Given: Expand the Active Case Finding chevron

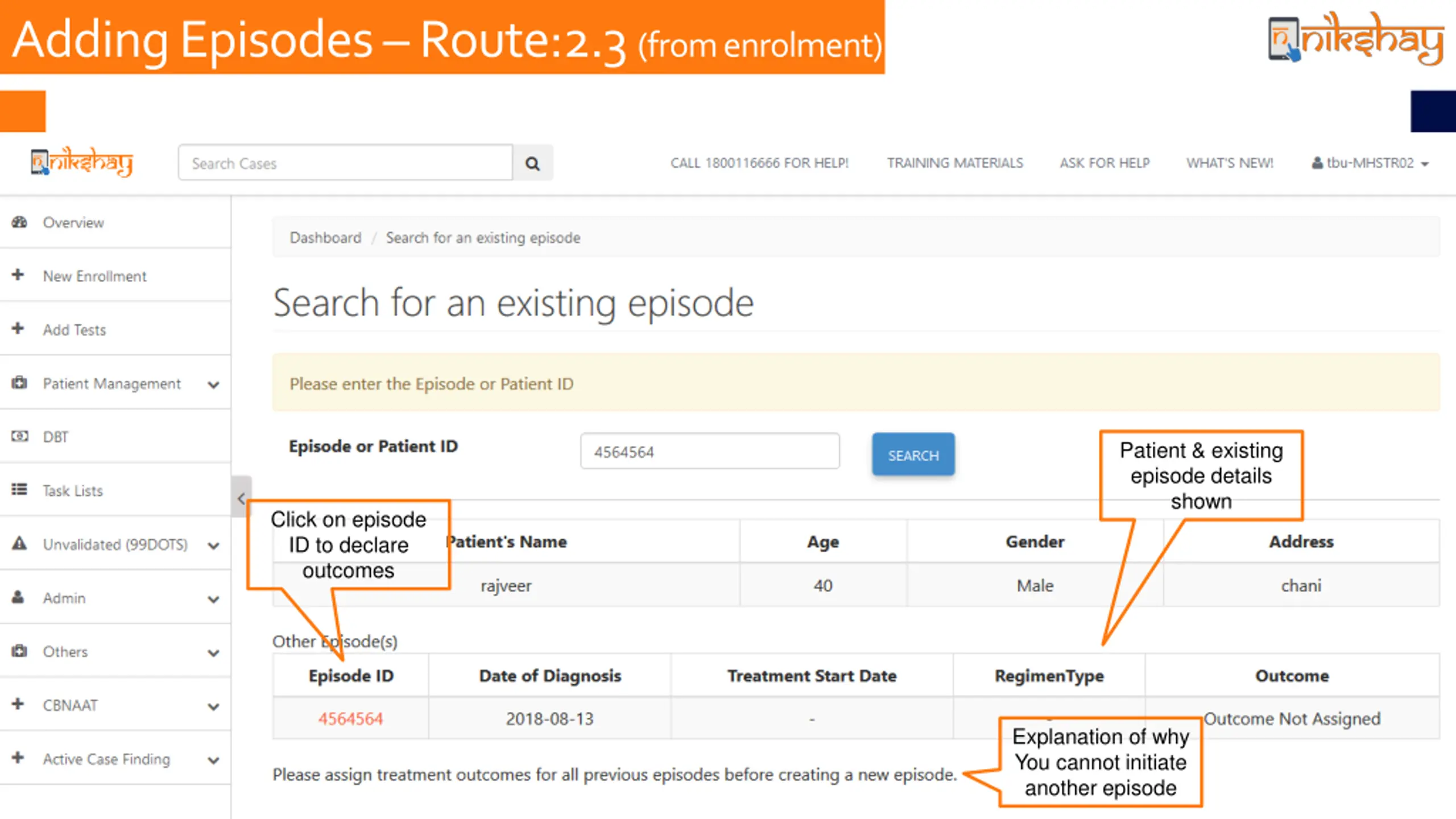Looking at the screenshot, I should [213, 760].
